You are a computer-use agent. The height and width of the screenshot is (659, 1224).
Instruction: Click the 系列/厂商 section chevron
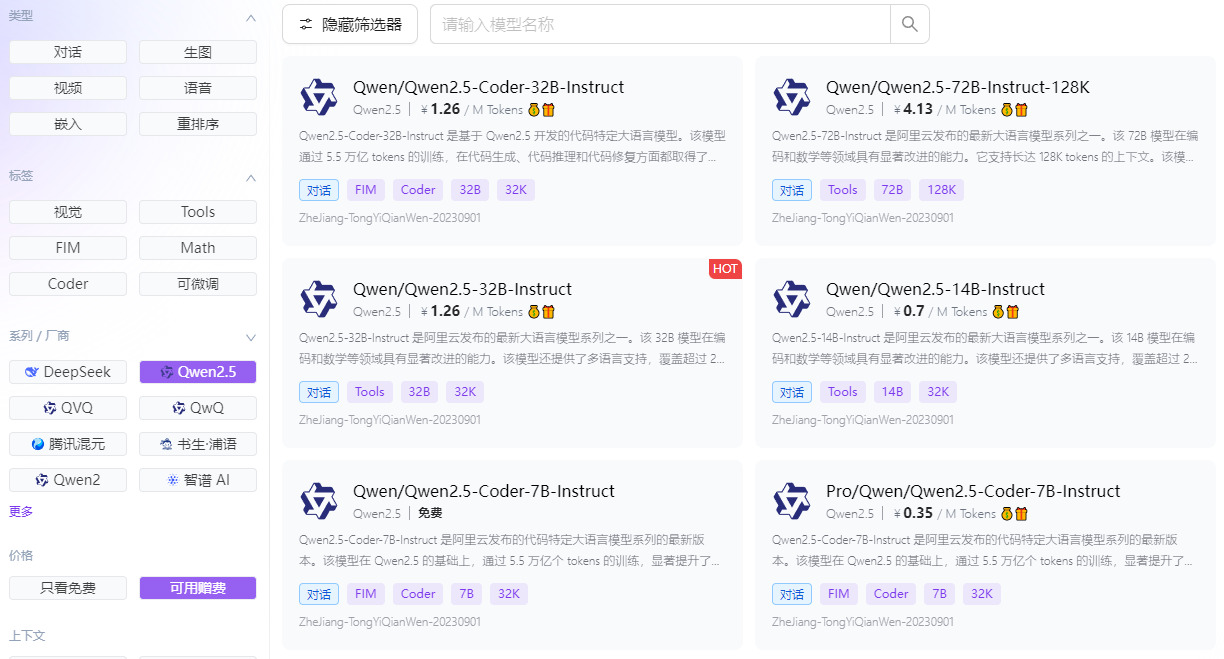click(x=251, y=337)
